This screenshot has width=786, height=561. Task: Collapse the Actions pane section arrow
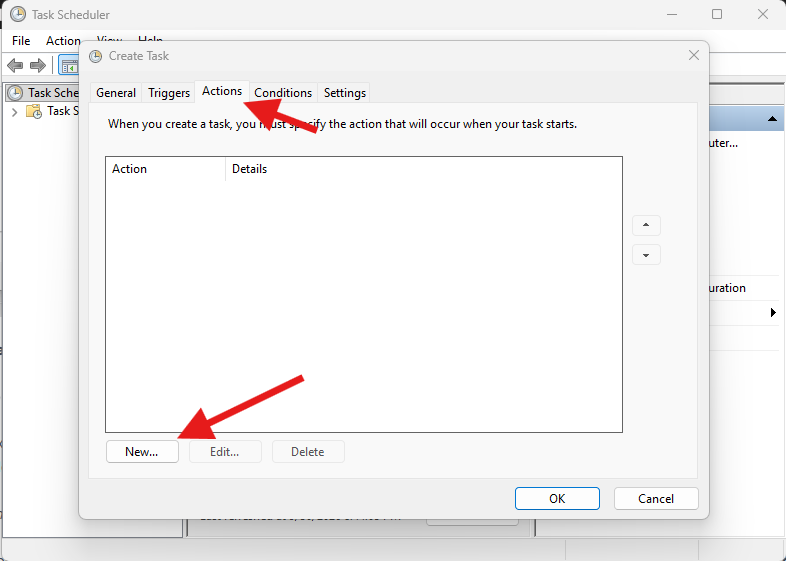click(772, 119)
